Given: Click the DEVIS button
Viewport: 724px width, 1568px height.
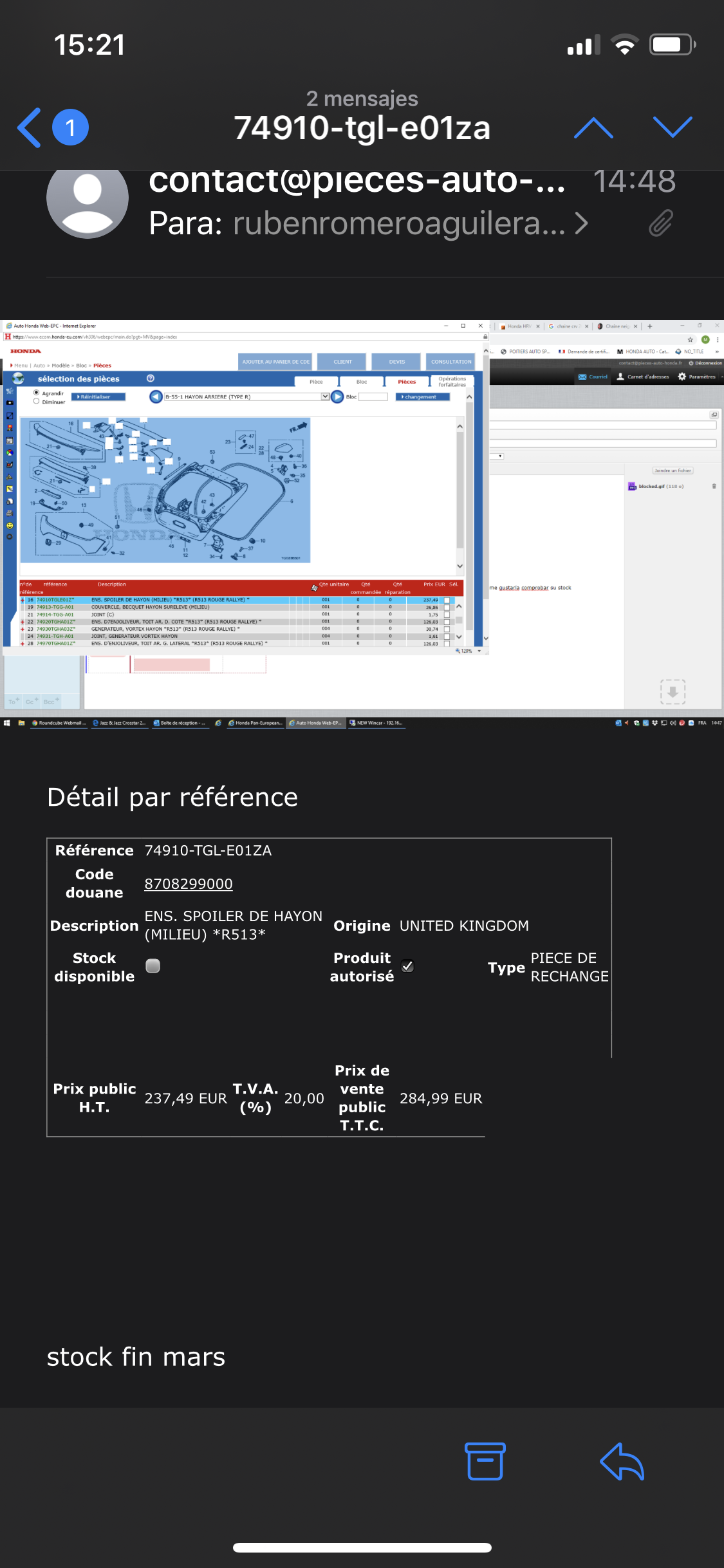Looking at the screenshot, I should (397, 362).
